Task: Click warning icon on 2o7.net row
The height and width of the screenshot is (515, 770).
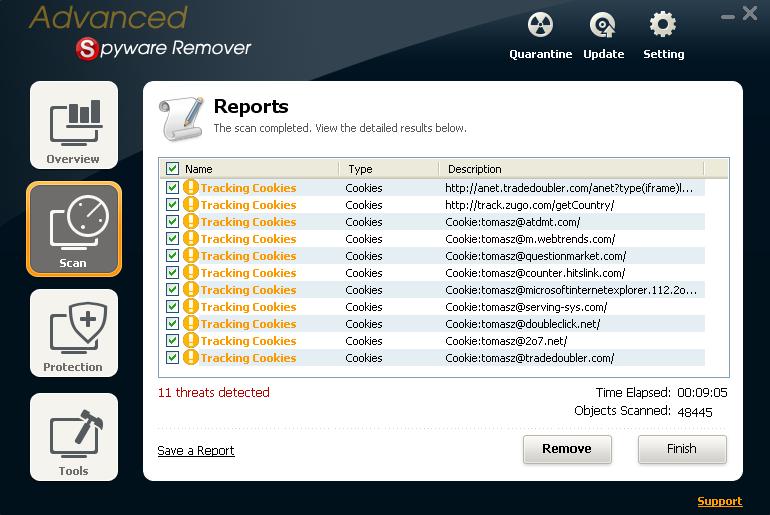Action: [x=191, y=341]
